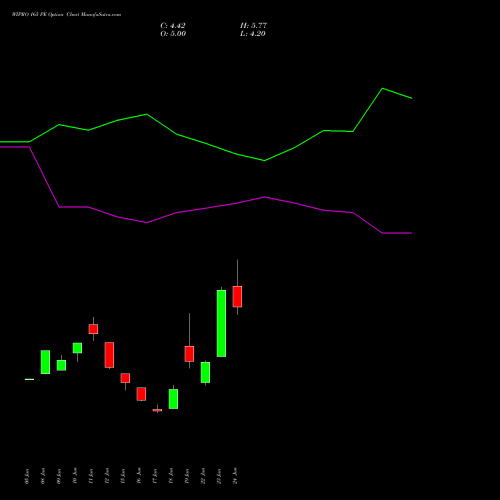Select the red candle with long upper wick, 19 Jun

pyautogui.click(x=189, y=354)
